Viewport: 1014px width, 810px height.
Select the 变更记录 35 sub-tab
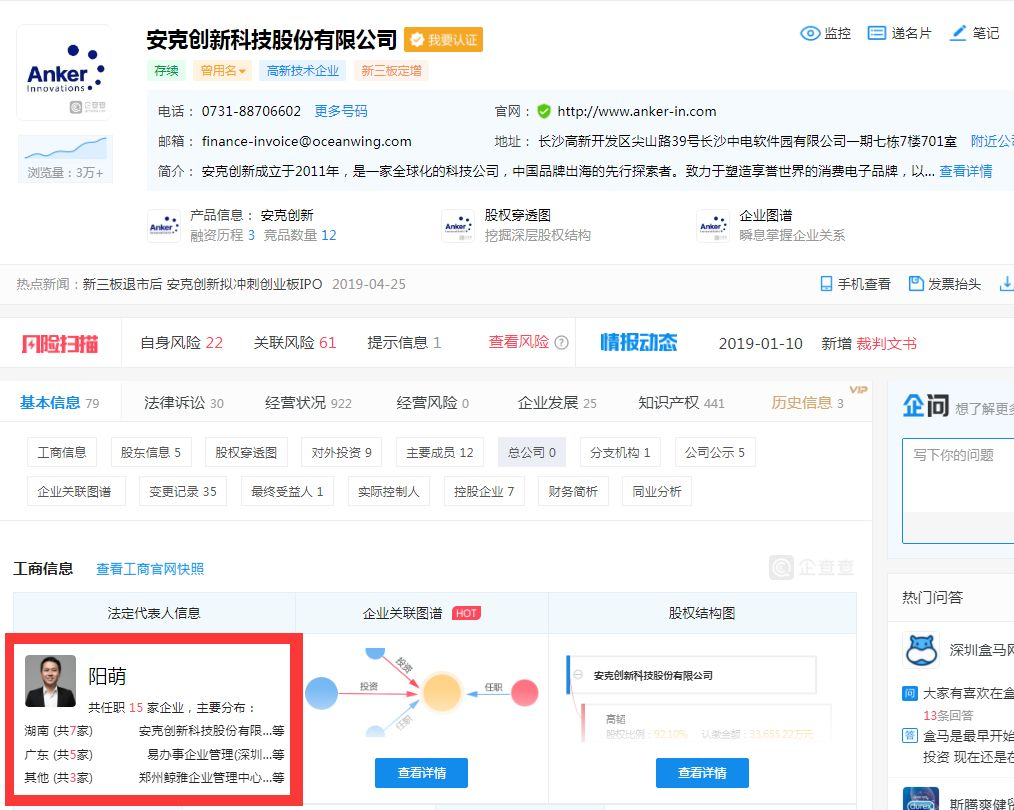[183, 492]
